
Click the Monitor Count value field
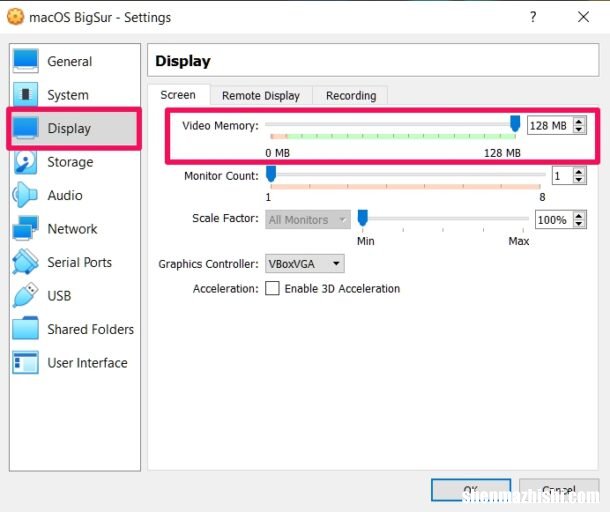coord(562,175)
